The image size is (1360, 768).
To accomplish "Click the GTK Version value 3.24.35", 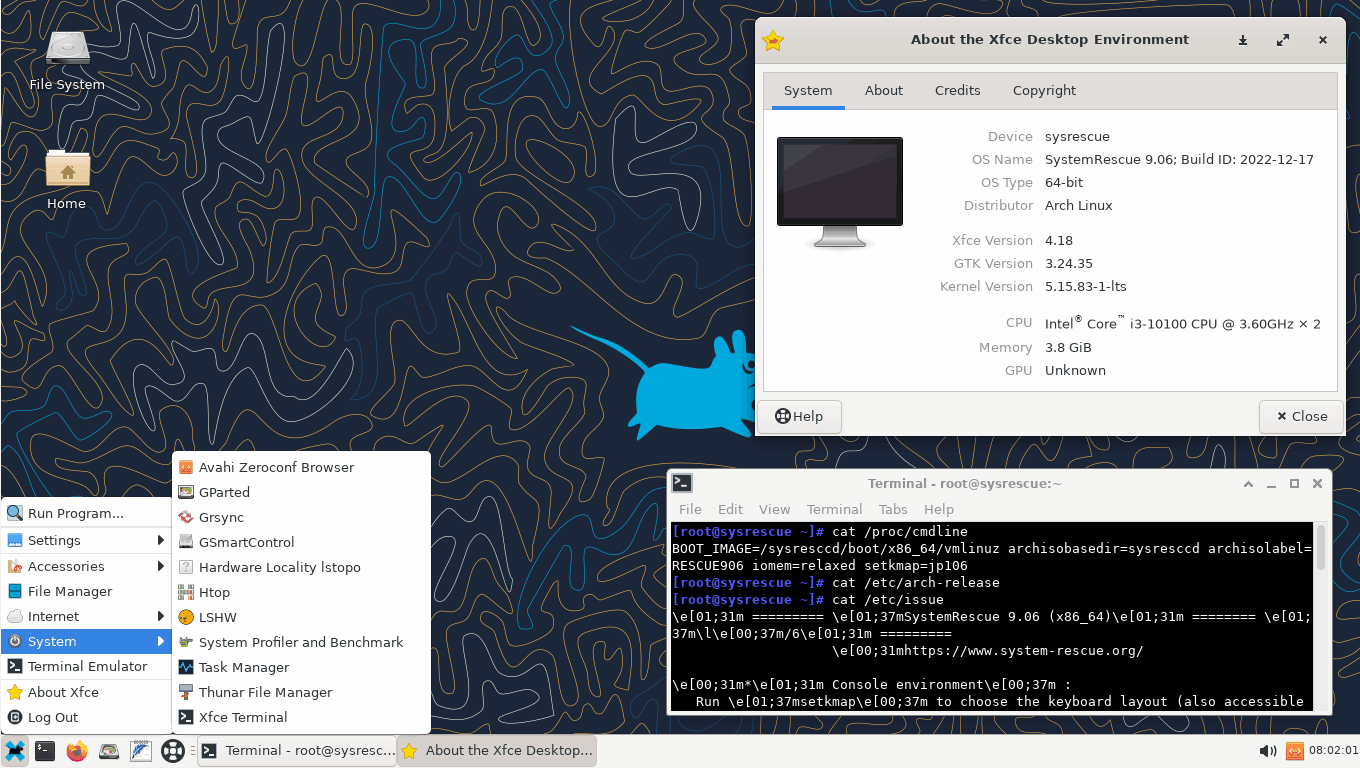I will pos(1069,263).
